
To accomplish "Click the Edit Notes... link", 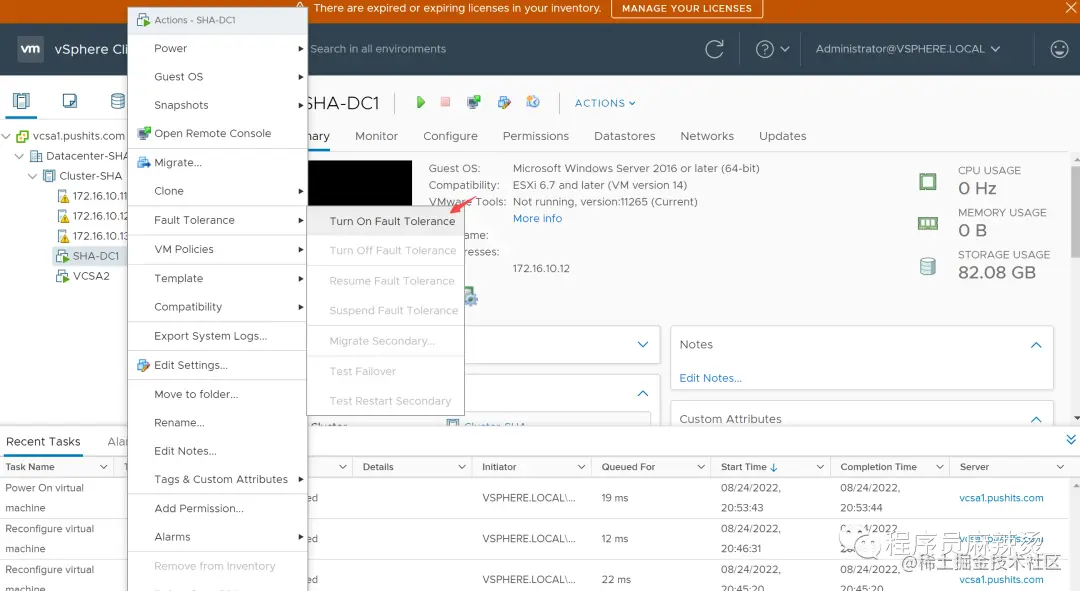I will [x=710, y=378].
